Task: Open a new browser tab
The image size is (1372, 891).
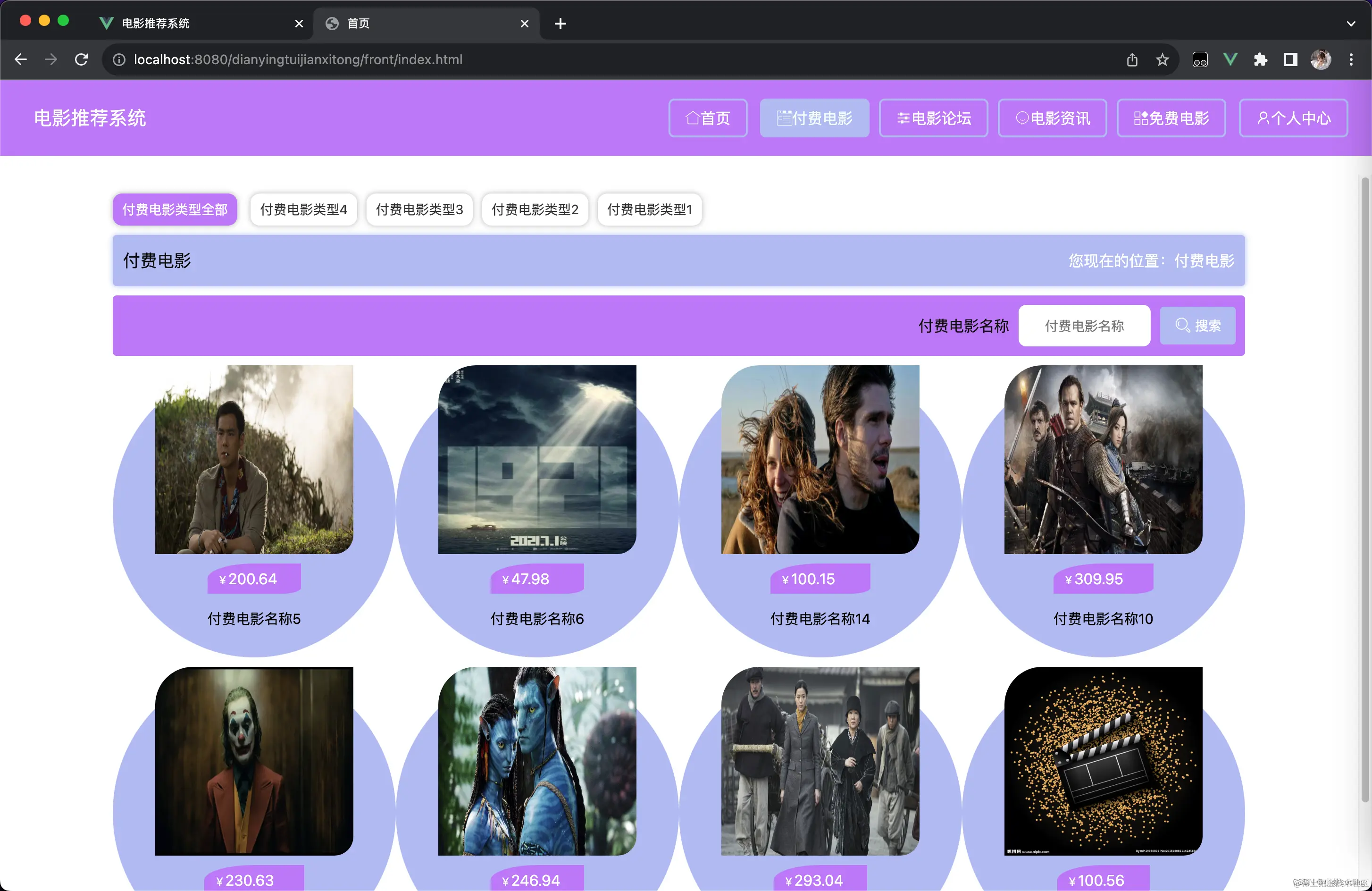Action: (x=560, y=24)
